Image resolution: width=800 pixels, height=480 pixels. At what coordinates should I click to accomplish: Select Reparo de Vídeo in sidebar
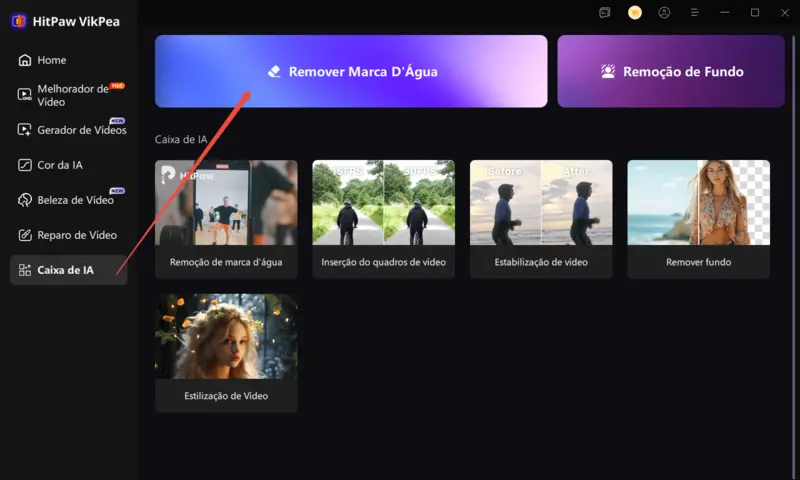[x=68, y=235]
